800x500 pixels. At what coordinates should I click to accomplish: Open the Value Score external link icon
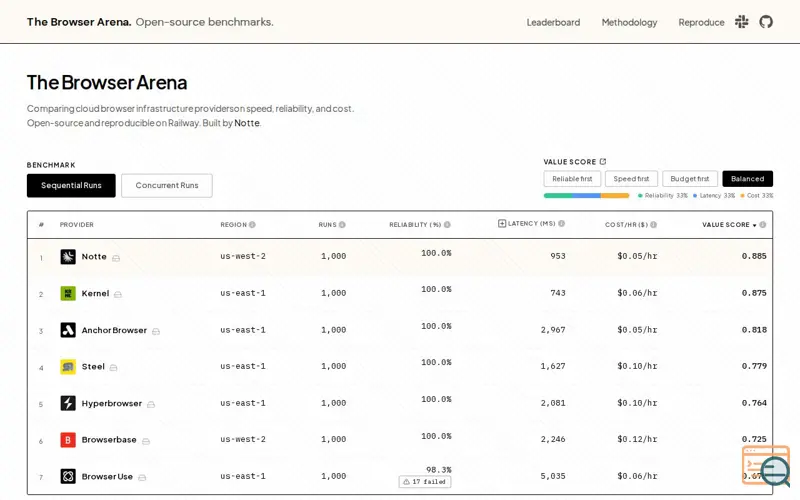pyautogui.click(x=603, y=161)
